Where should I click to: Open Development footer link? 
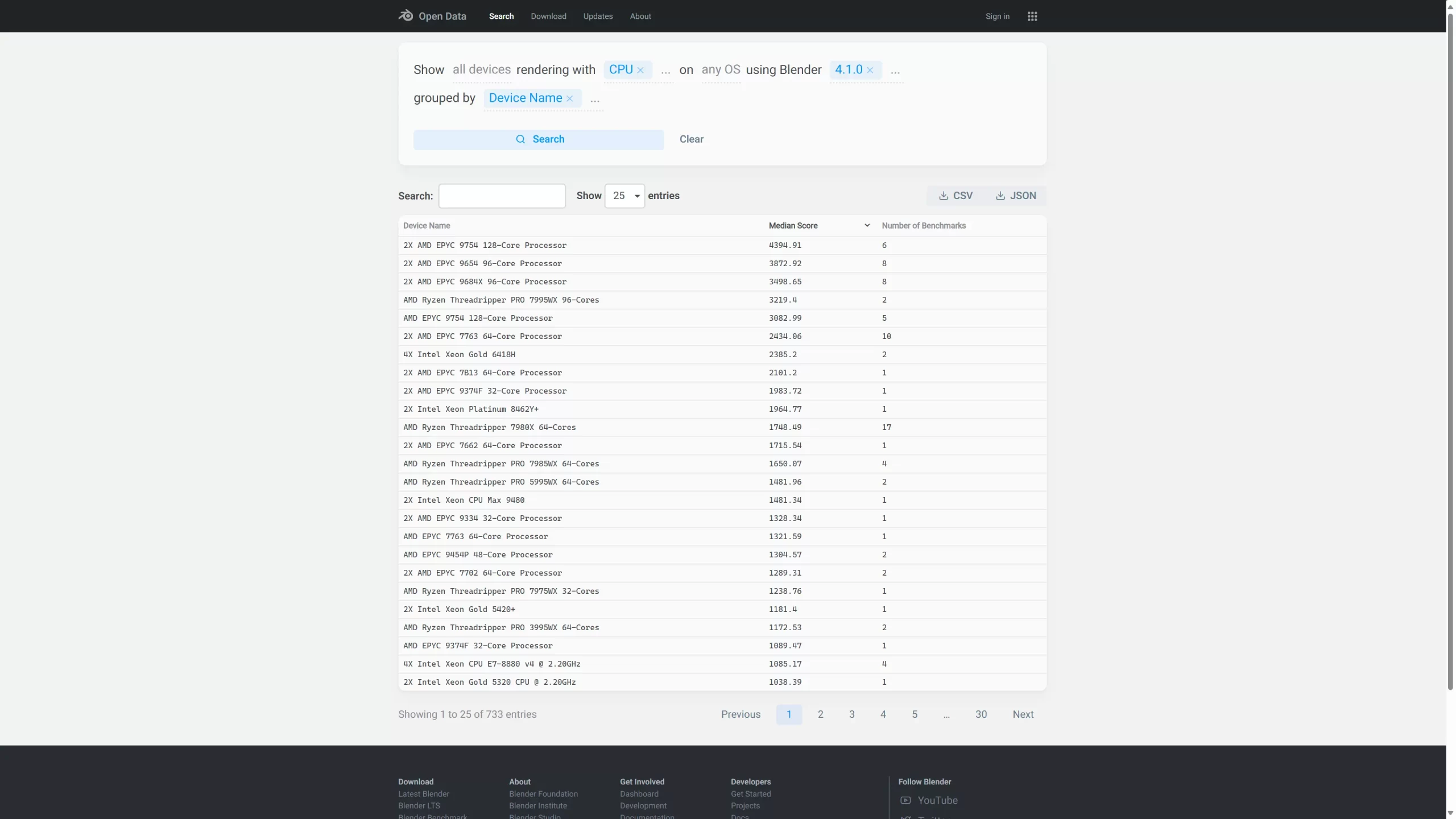[643, 806]
